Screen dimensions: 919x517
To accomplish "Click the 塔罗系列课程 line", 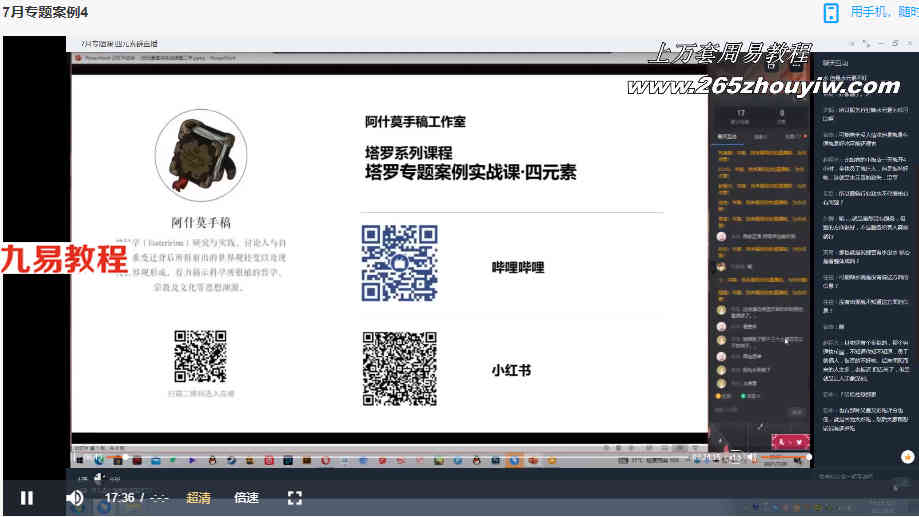I will pos(409,153).
